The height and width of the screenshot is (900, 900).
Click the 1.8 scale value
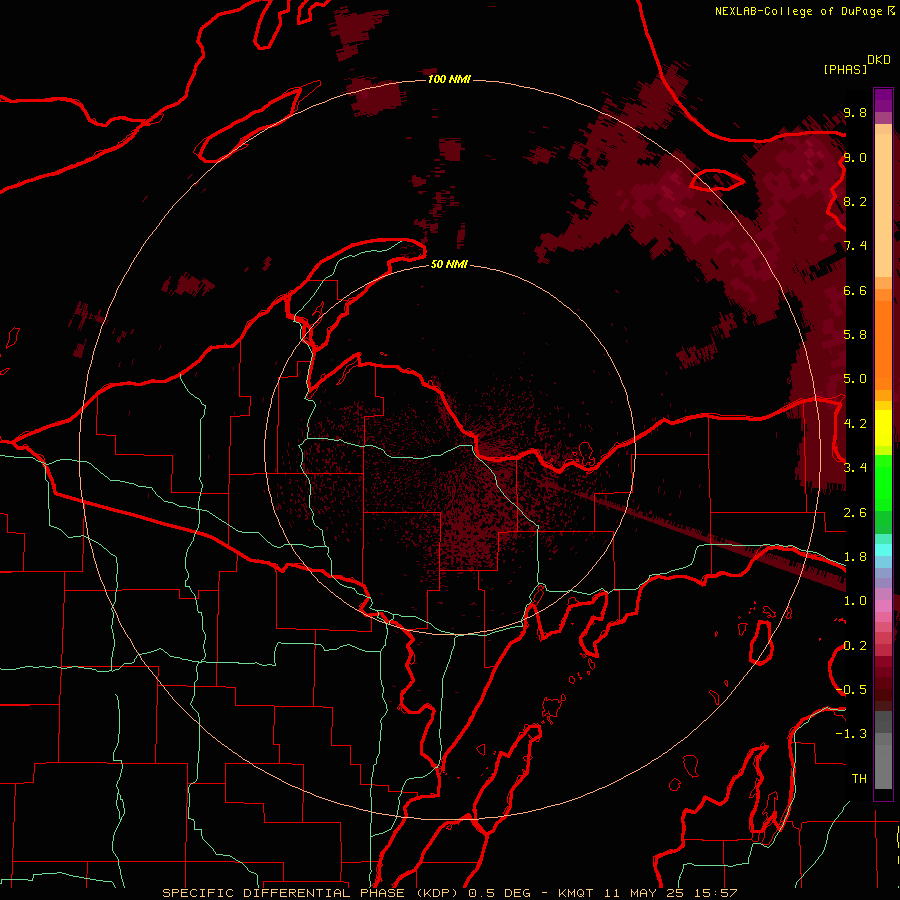pos(855,557)
